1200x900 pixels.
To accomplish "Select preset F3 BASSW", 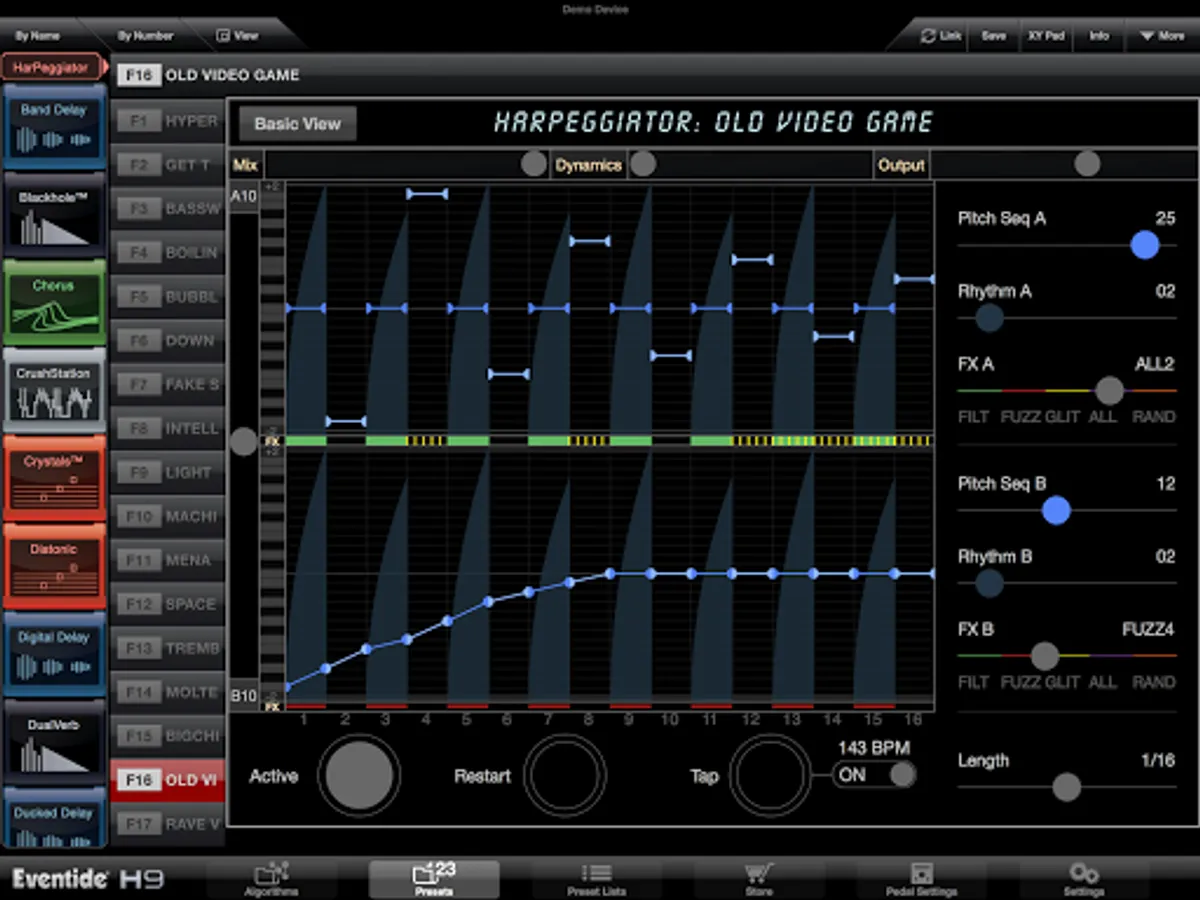I will pos(168,209).
